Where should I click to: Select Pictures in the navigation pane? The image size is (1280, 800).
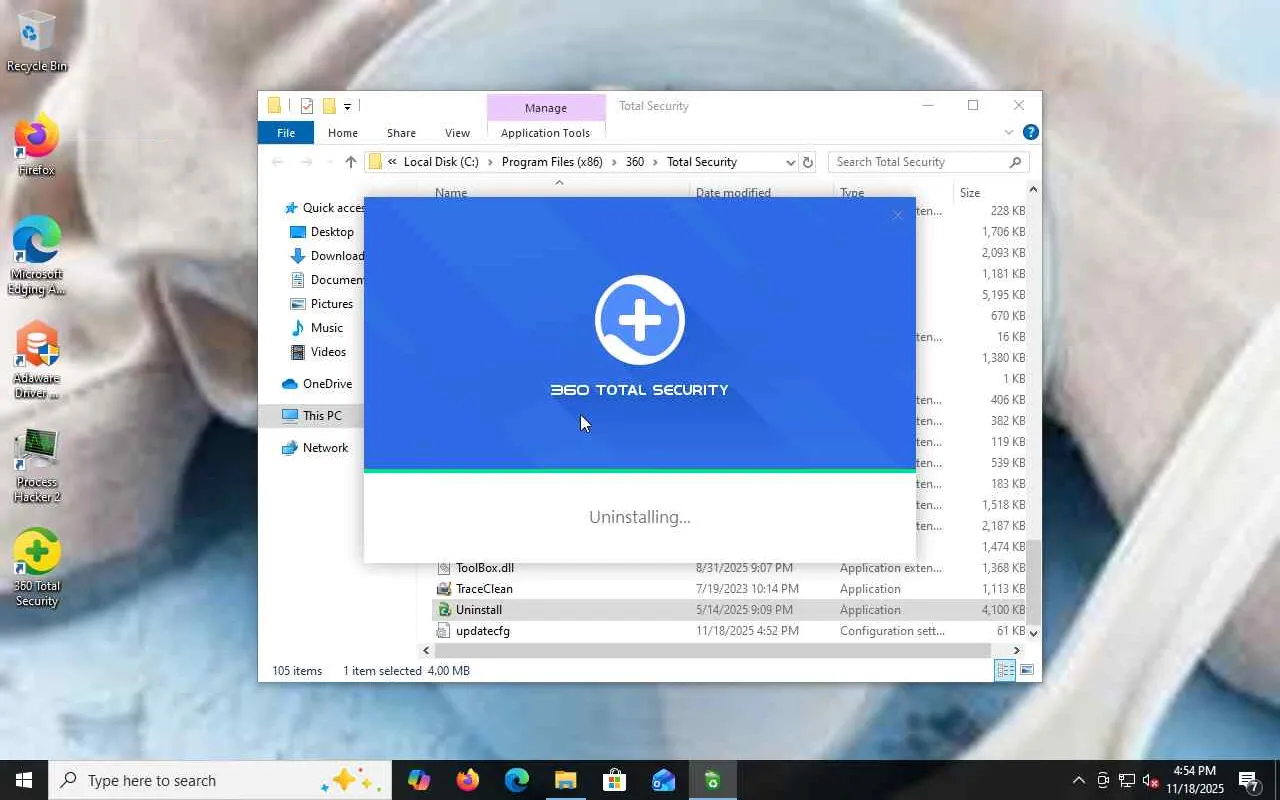pos(332,304)
